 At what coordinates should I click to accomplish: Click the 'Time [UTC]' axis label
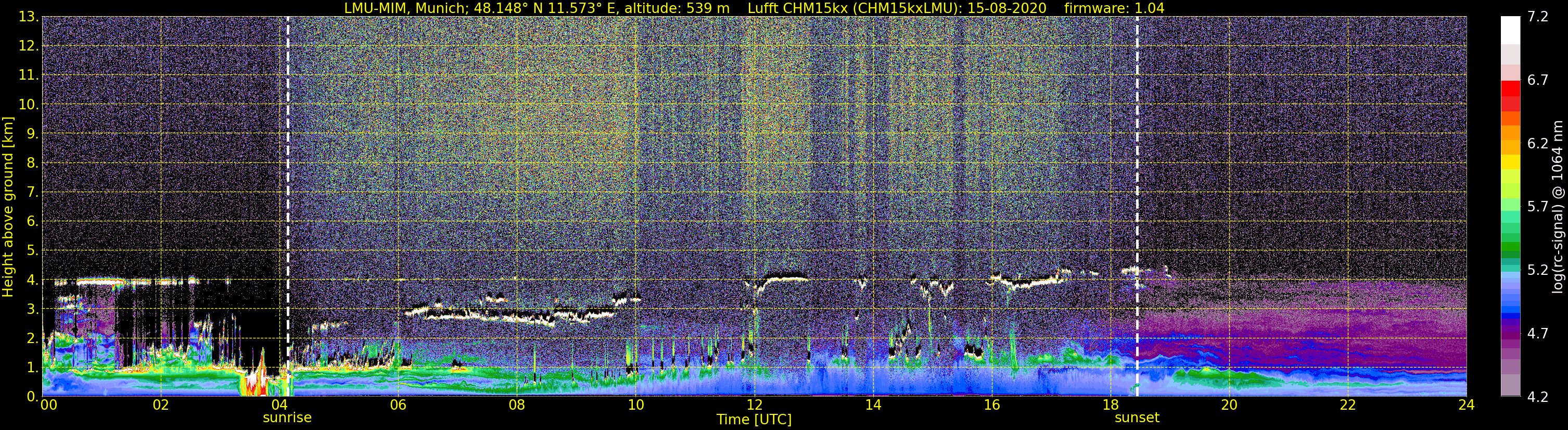[x=754, y=420]
